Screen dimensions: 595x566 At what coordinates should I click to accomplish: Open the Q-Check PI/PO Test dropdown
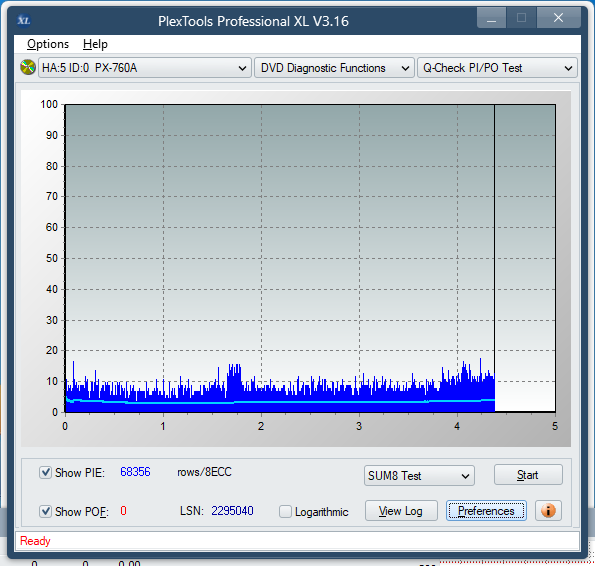click(497, 68)
